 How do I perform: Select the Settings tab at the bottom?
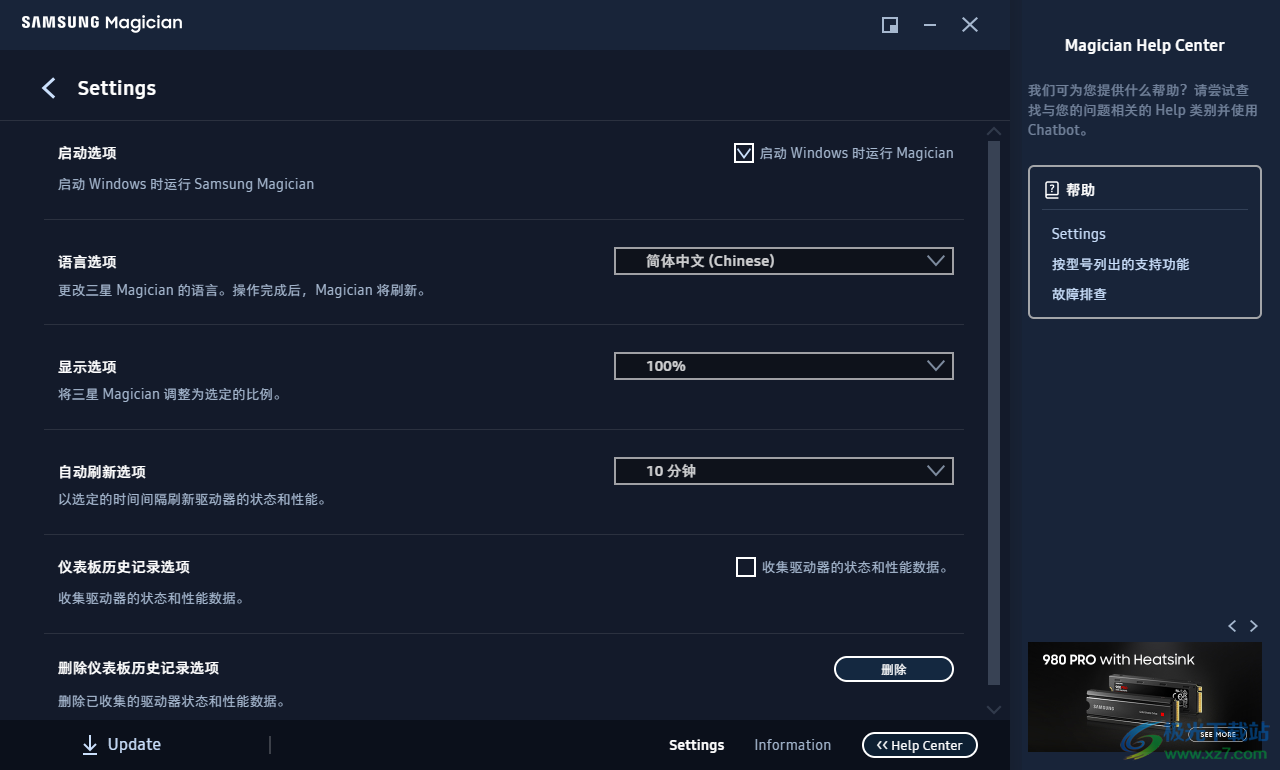pos(697,744)
